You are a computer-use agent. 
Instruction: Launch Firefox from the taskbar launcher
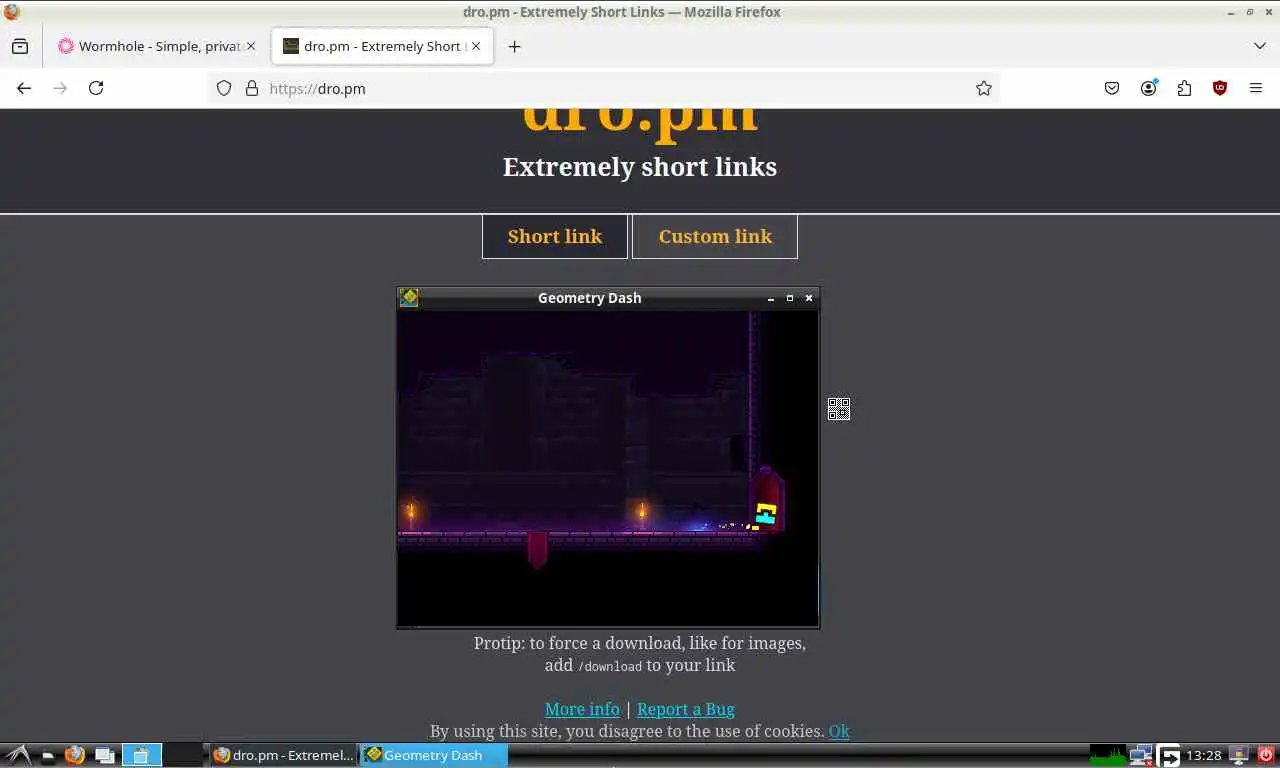(74, 755)
